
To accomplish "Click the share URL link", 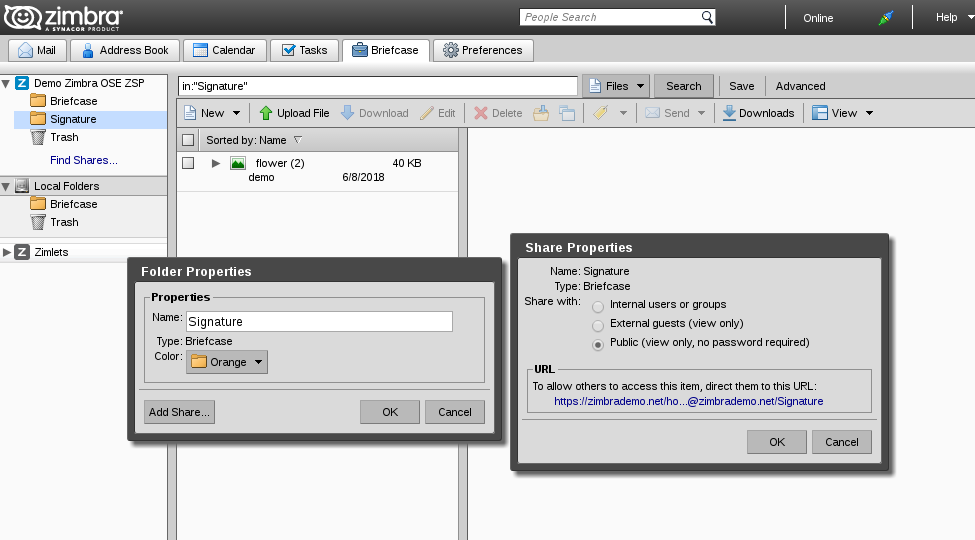I will click(x=688, y=402).
